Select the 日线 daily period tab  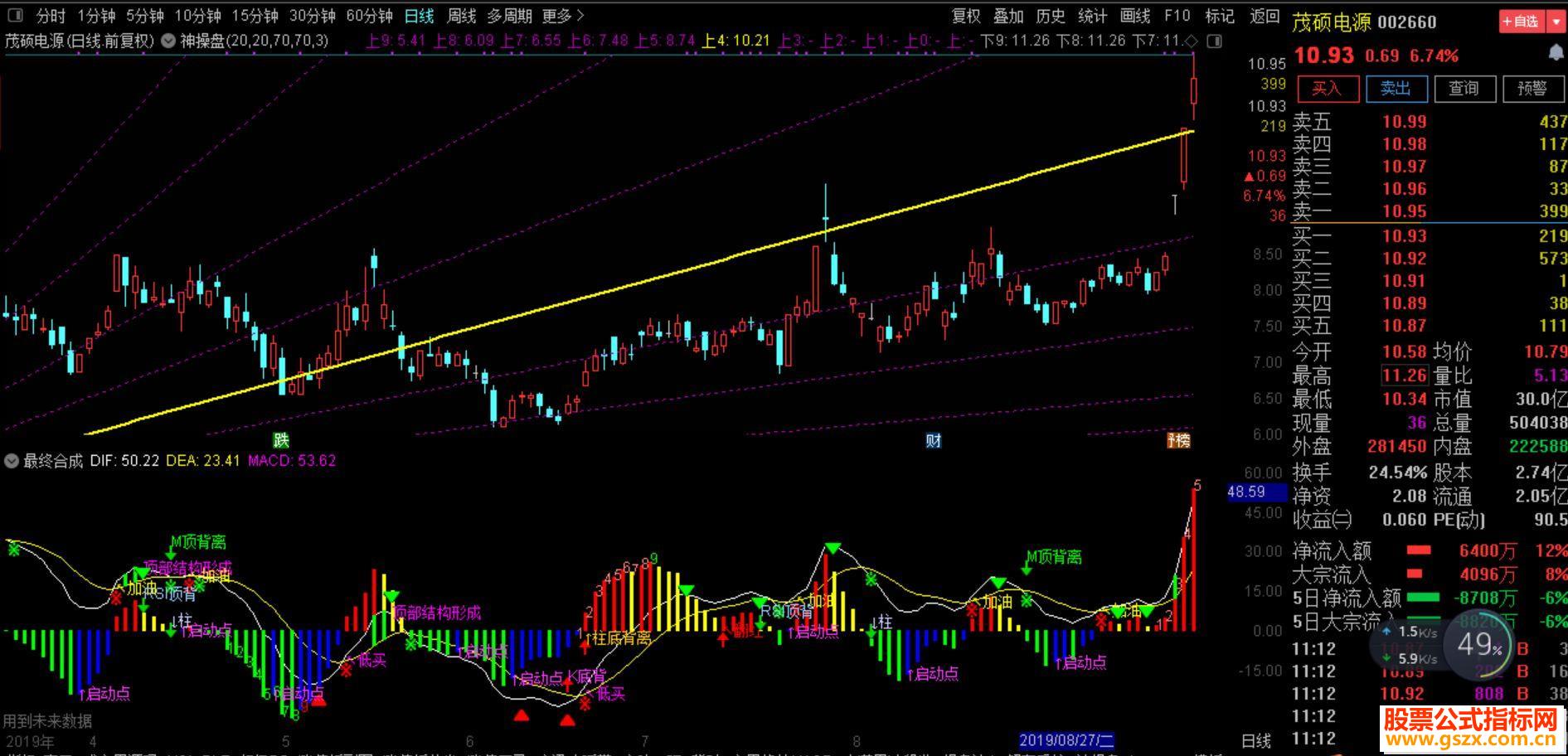pos(419,17)
